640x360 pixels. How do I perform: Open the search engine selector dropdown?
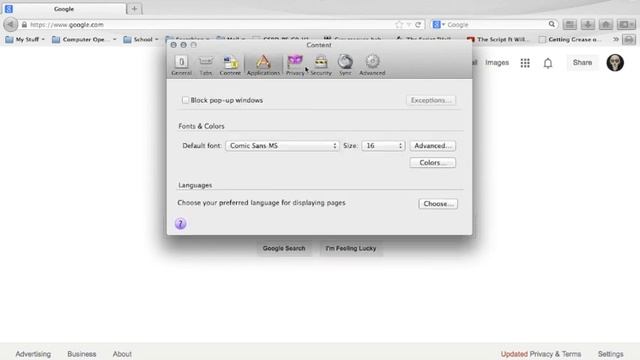click(438, 24)
